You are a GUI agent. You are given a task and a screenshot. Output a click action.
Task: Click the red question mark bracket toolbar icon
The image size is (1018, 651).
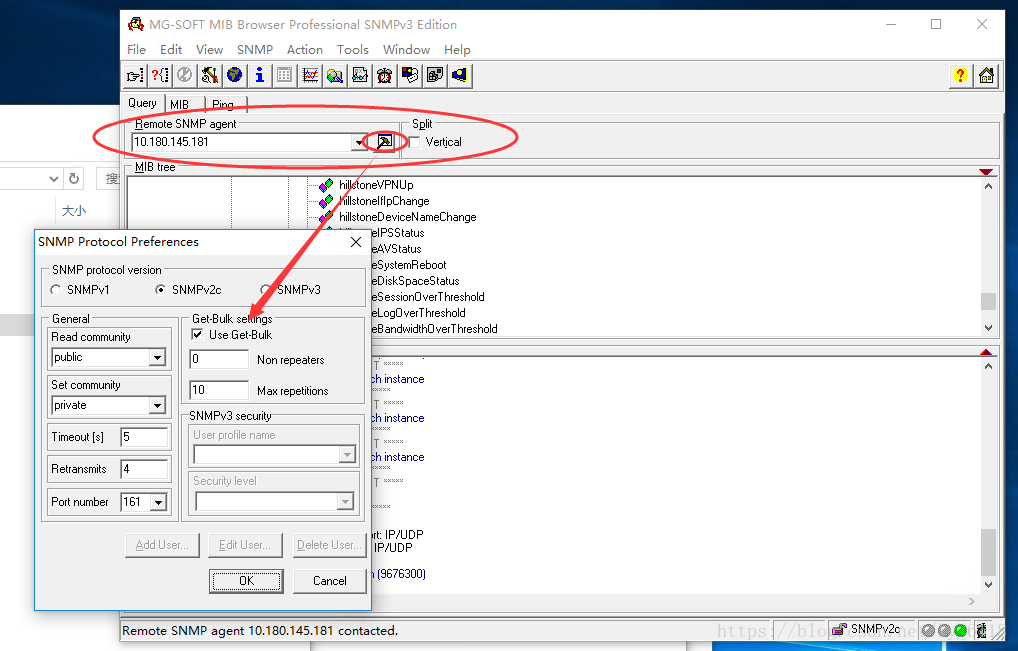point(160,75)
